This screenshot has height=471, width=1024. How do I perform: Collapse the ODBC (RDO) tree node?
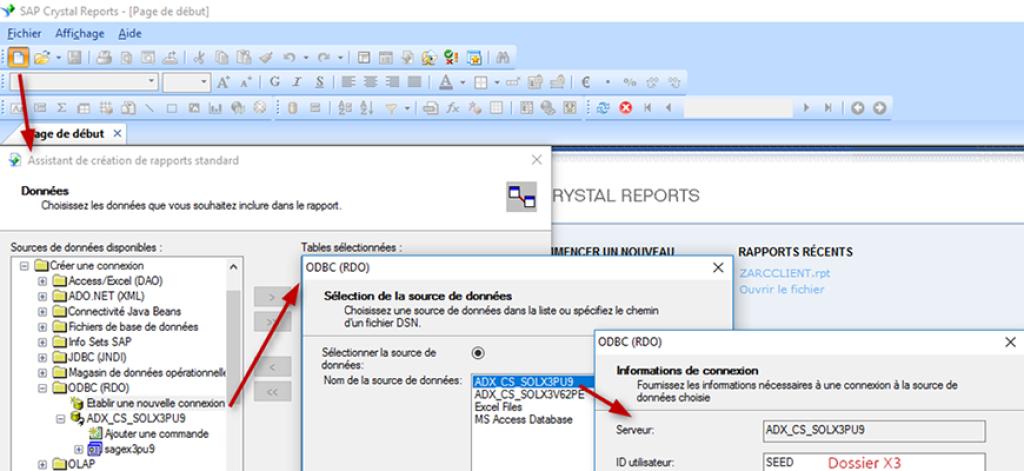click(x=42, y=388)
